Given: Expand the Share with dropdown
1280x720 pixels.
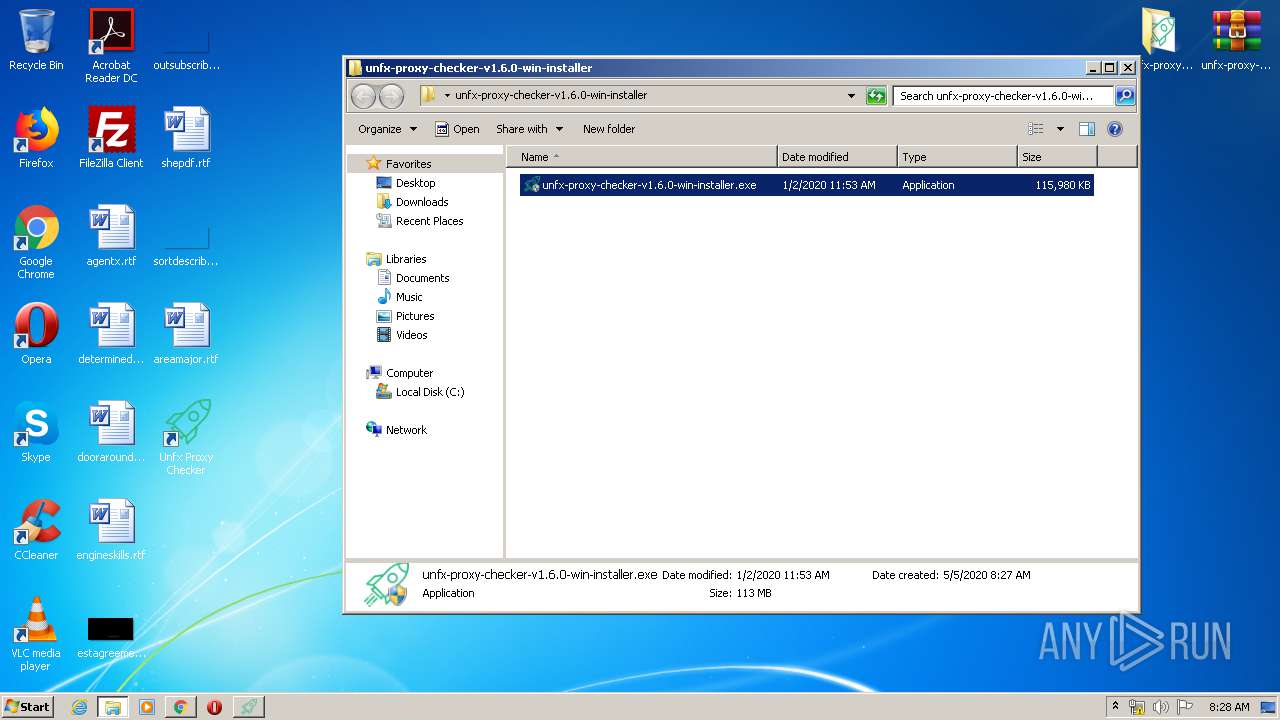Looking at the screenshot, I should (x=529, y=129).
